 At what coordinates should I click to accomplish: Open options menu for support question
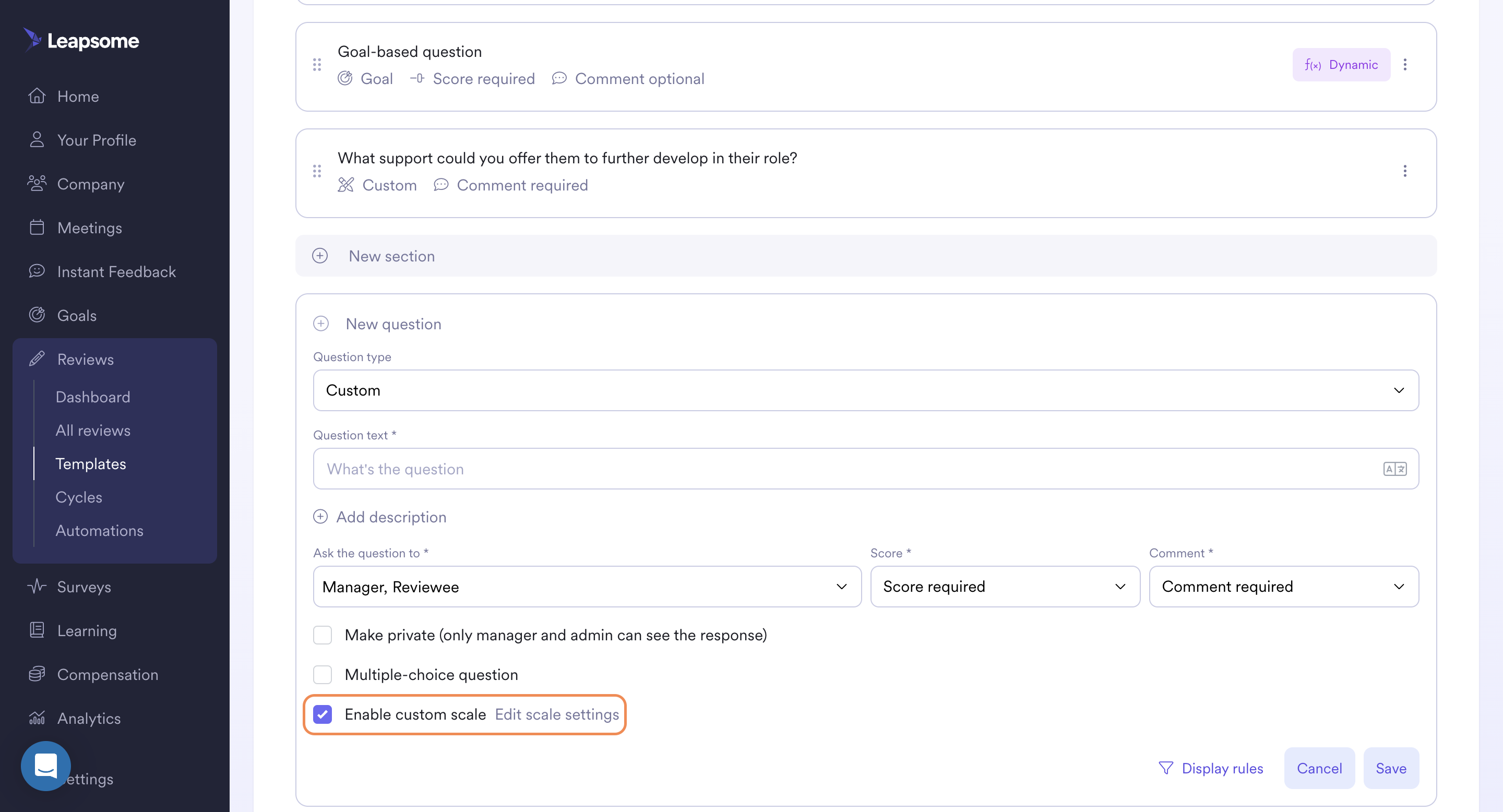[1405, 171]
